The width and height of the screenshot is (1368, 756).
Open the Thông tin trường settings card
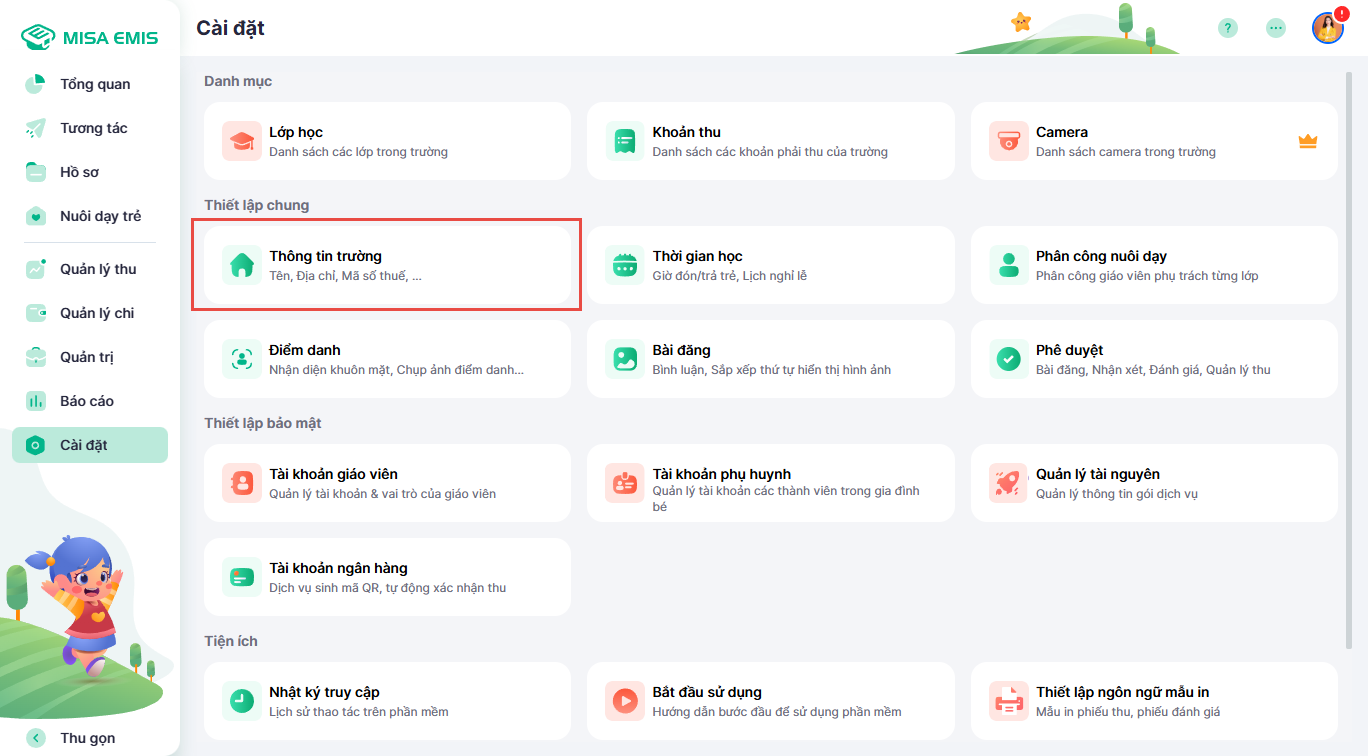click(x=387, y=265)
